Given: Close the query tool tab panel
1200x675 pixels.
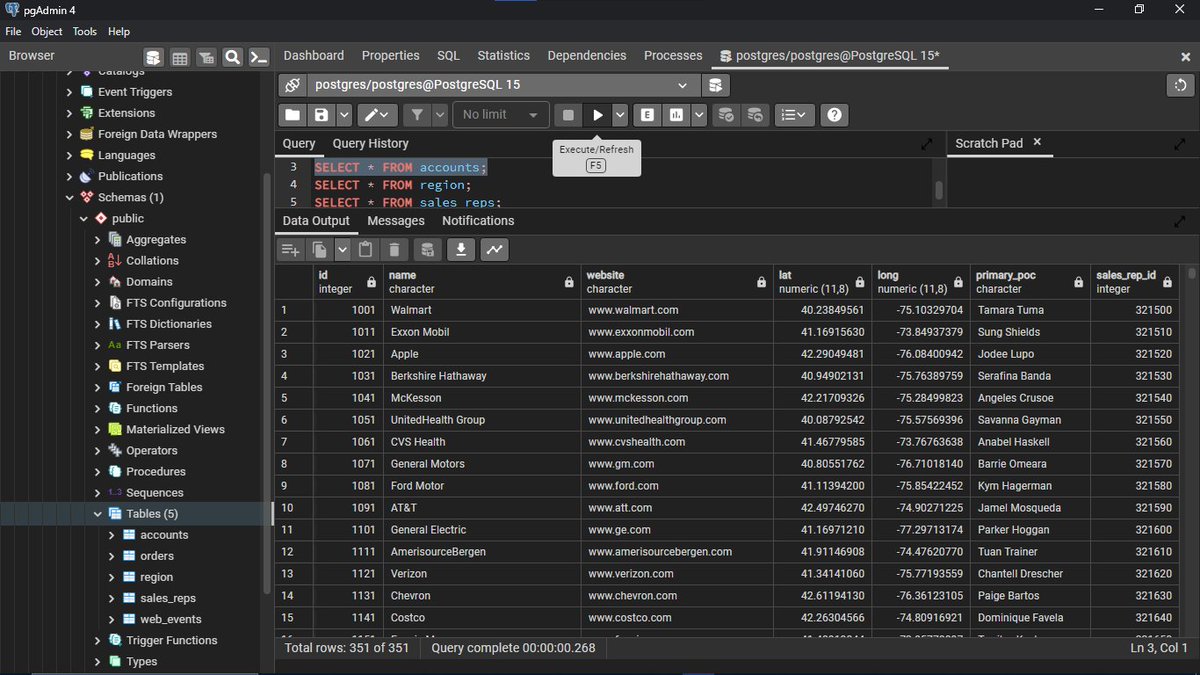Looking at the screenshot, I should (x=1186, y=57).
